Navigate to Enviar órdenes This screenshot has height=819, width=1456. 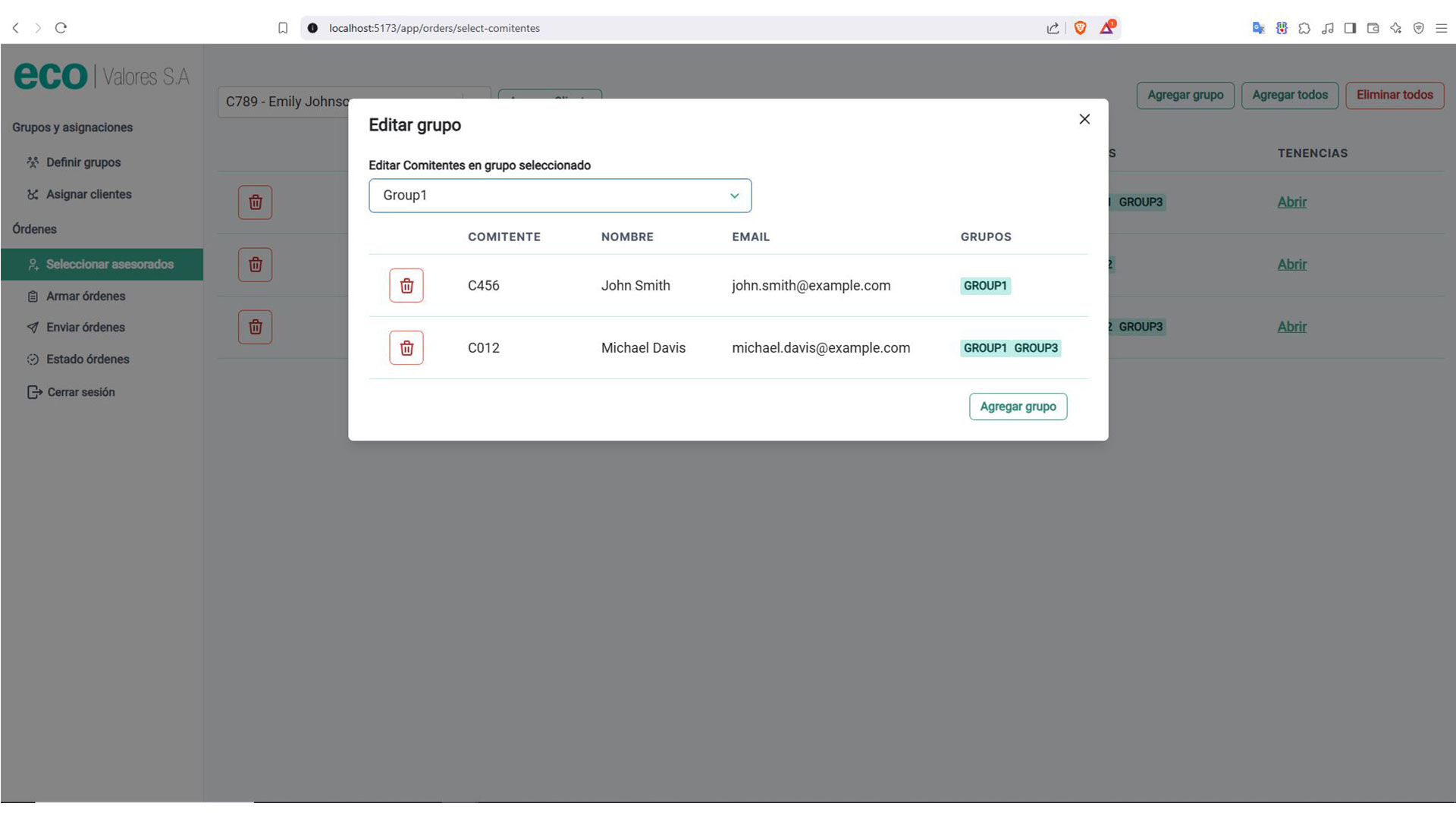point(85,328)
